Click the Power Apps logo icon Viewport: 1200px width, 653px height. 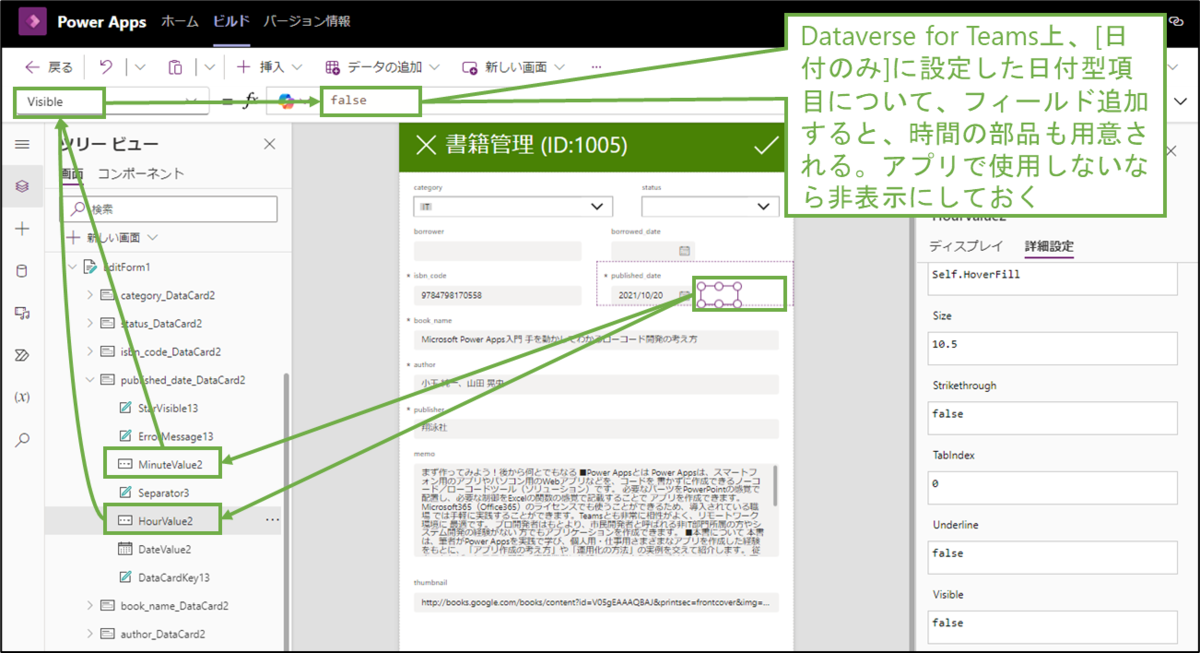tap(32, 21)
